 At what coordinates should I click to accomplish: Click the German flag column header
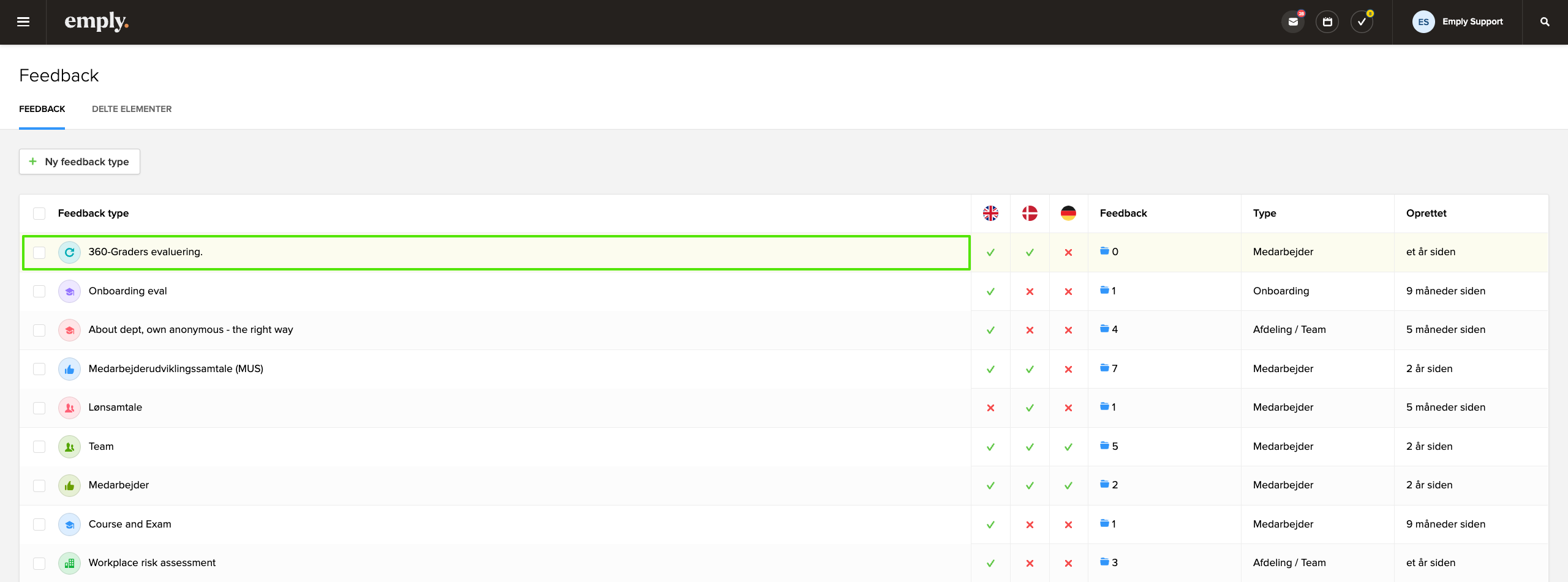click(1068, 213)
